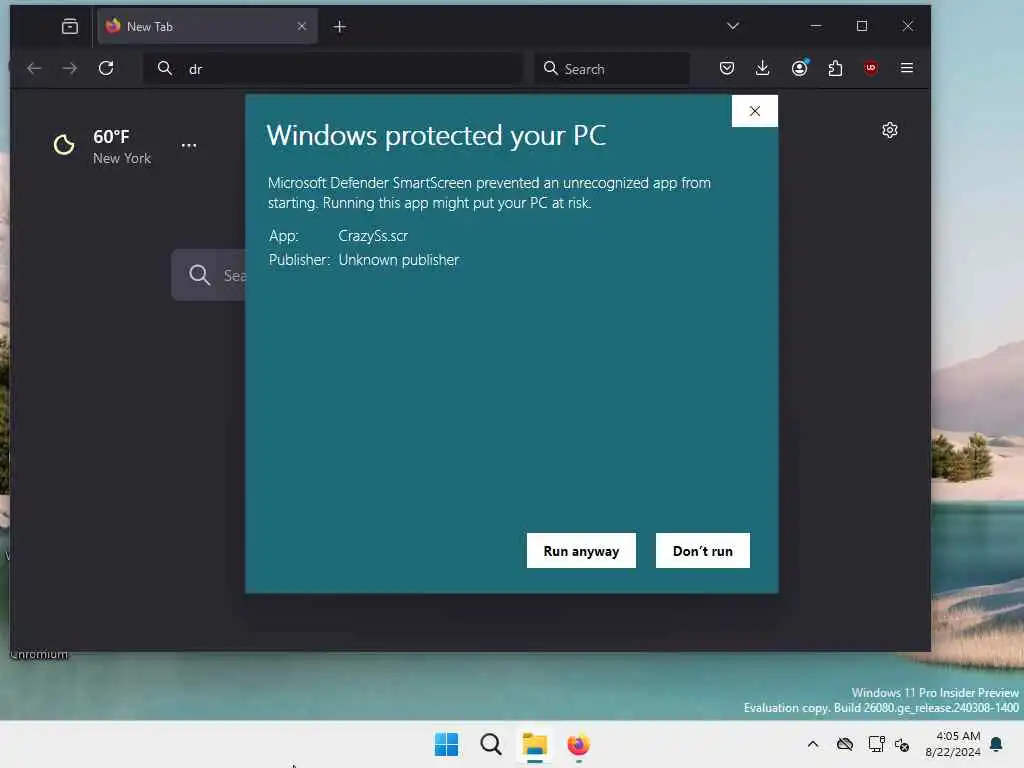Screen dimensions: 1024x768
Task: Show hidden system tray icons
Action: tap(812, 744)
